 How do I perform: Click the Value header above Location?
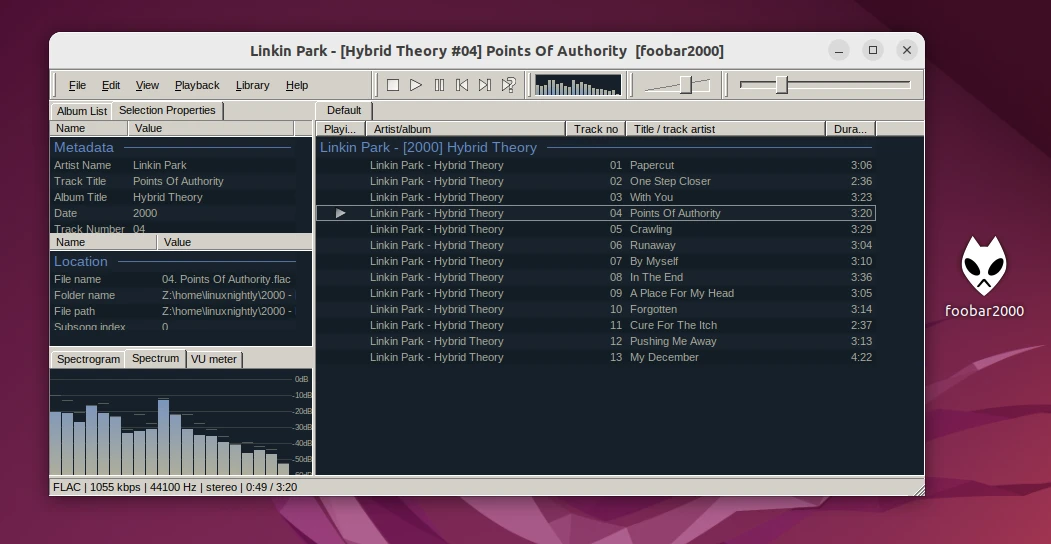pos(234,242)
